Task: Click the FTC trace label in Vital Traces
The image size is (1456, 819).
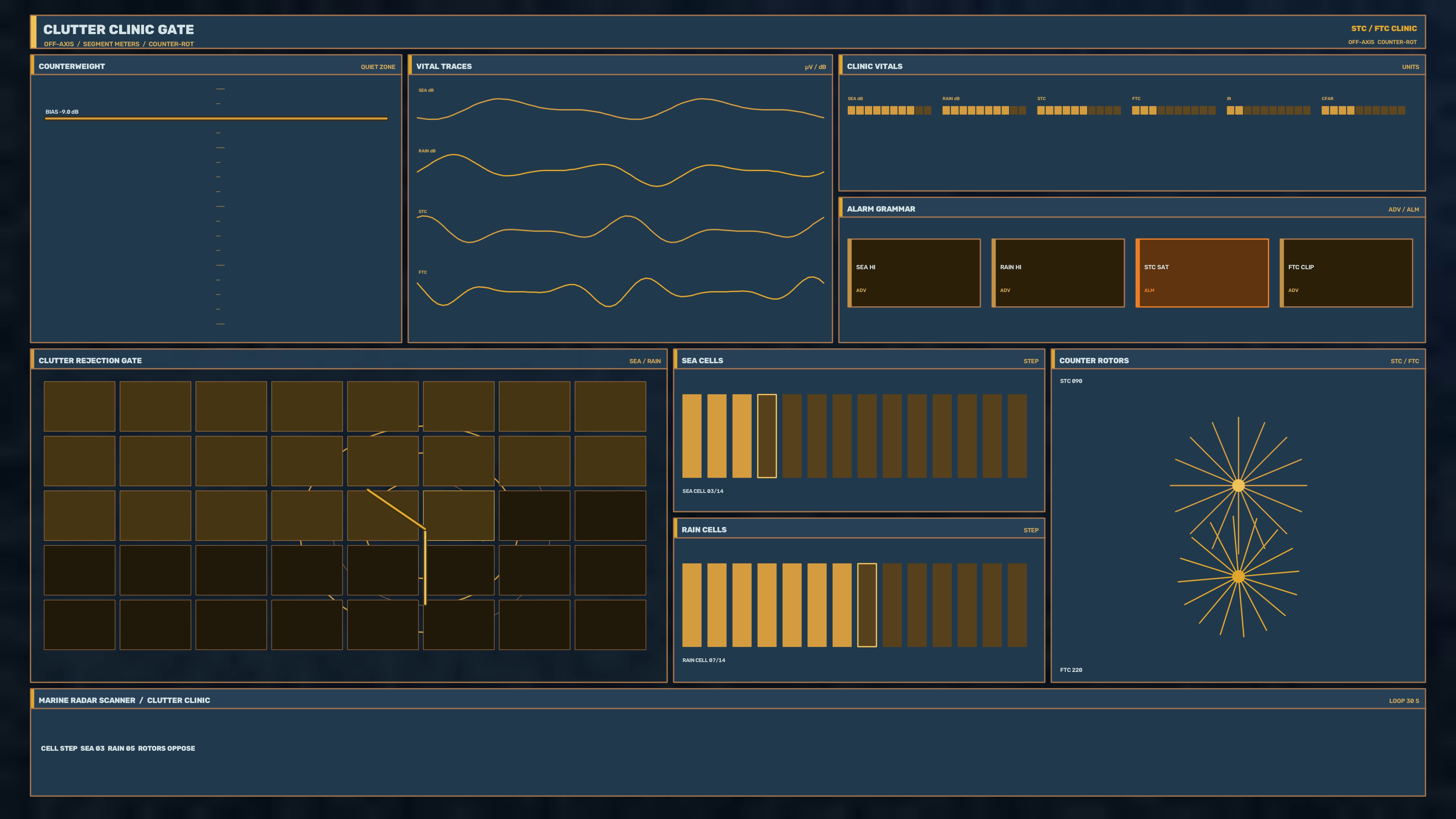Action: pyautogui.click(x=423, y=273)
